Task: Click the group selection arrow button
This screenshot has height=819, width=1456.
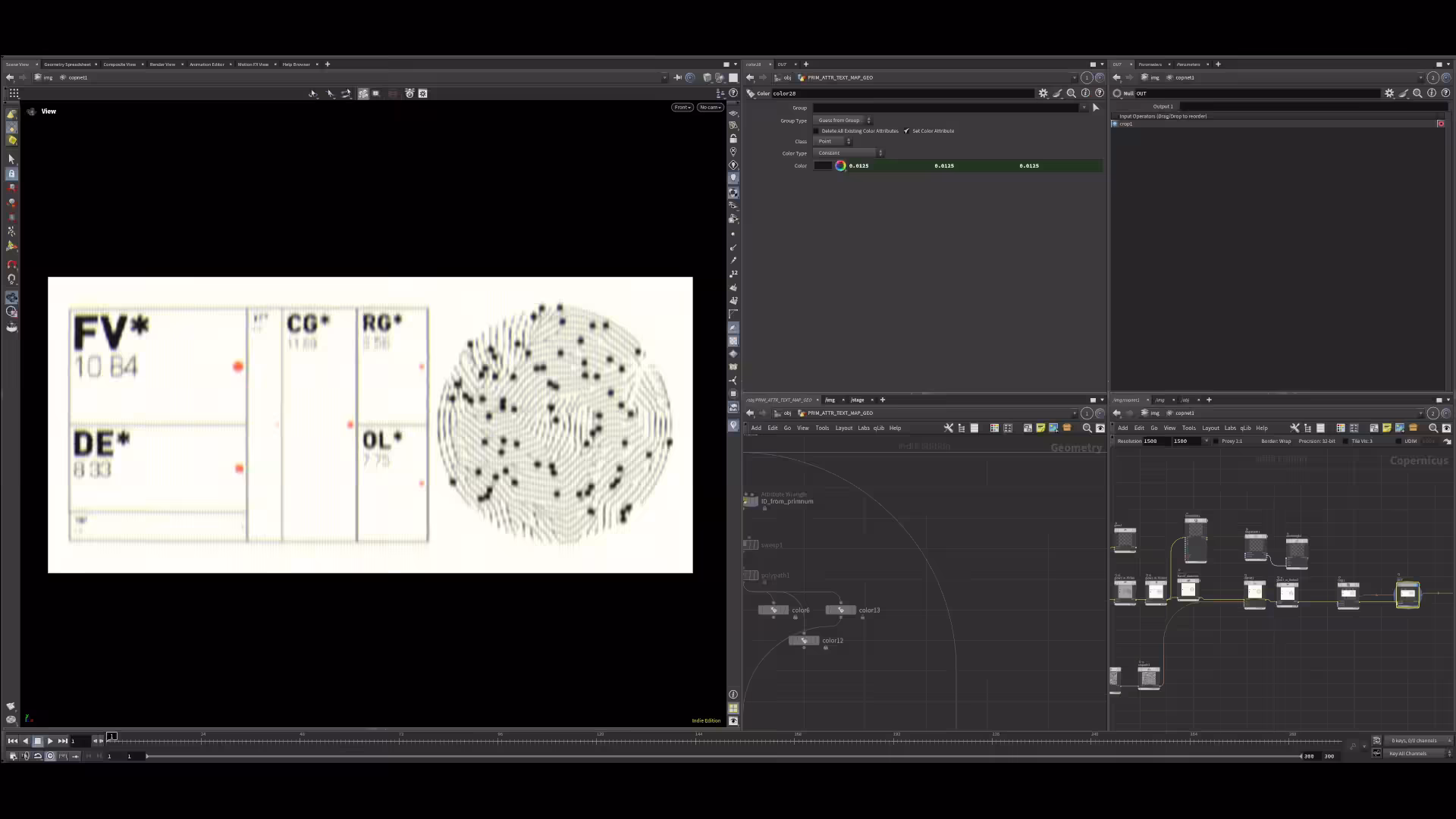Action: coord(1095,108)
